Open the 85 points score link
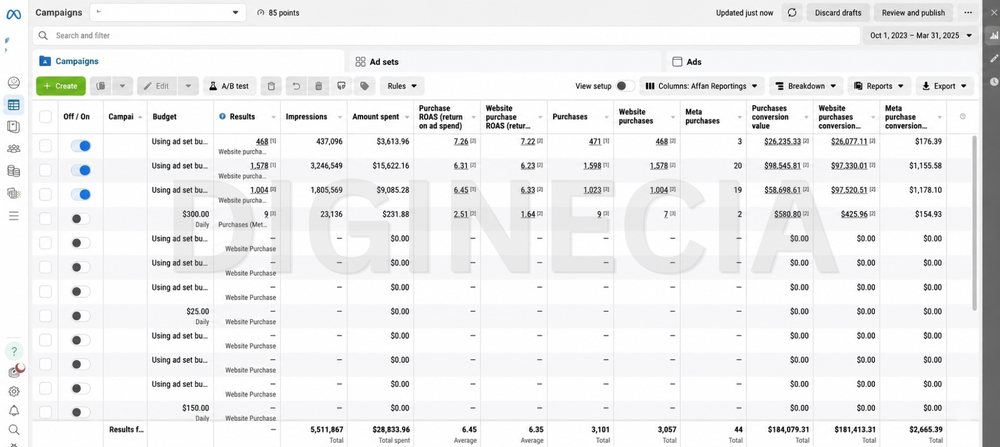This screenshot has width=1000, height=447. (278, 13)
